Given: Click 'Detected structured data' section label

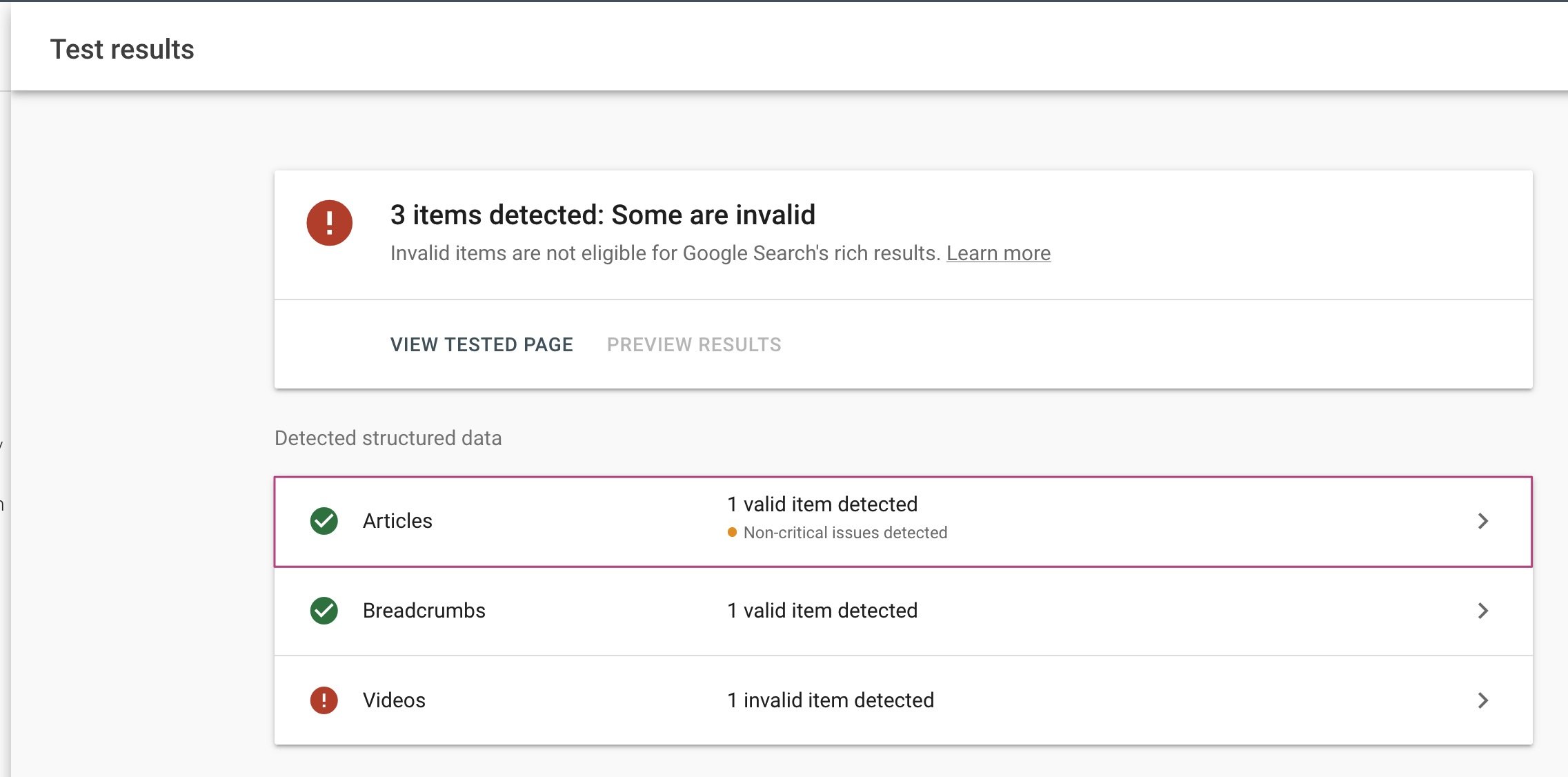Looking at the screenshot, I should click(x=388, y=438).
